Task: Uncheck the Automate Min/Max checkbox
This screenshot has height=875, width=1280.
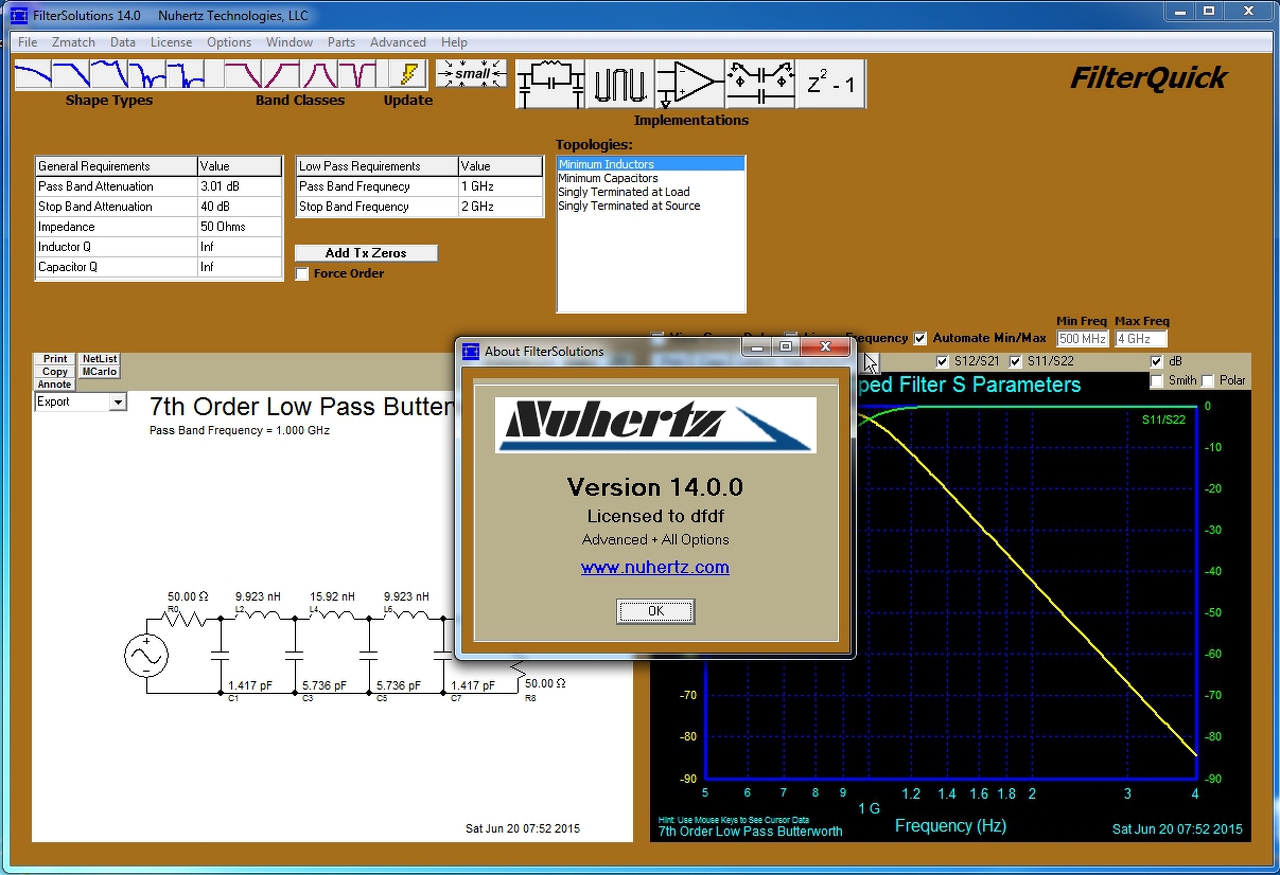Action: [920, 338]
